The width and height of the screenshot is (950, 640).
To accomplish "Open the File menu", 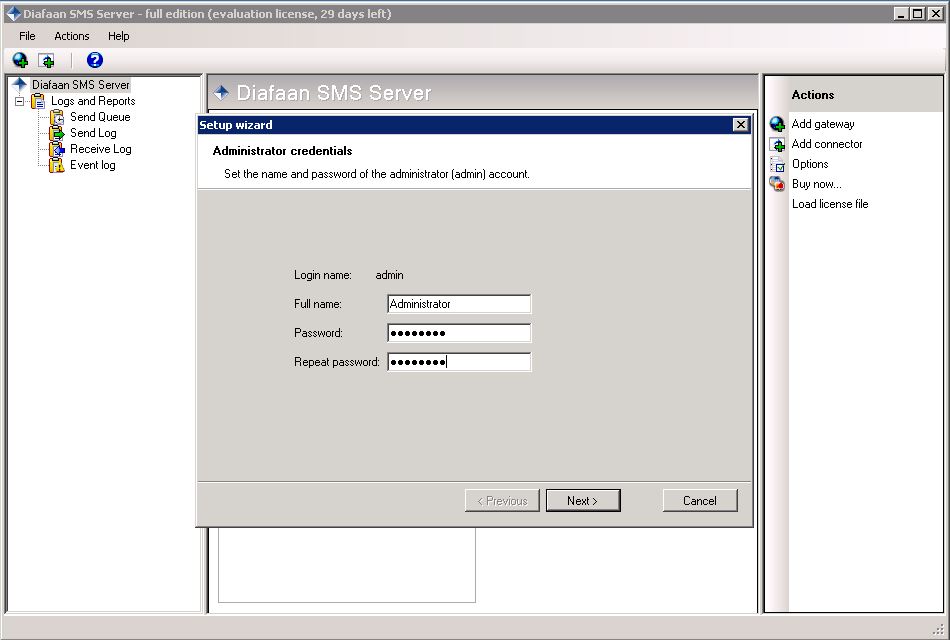I will pyautogui.click(x=26, y=36).
